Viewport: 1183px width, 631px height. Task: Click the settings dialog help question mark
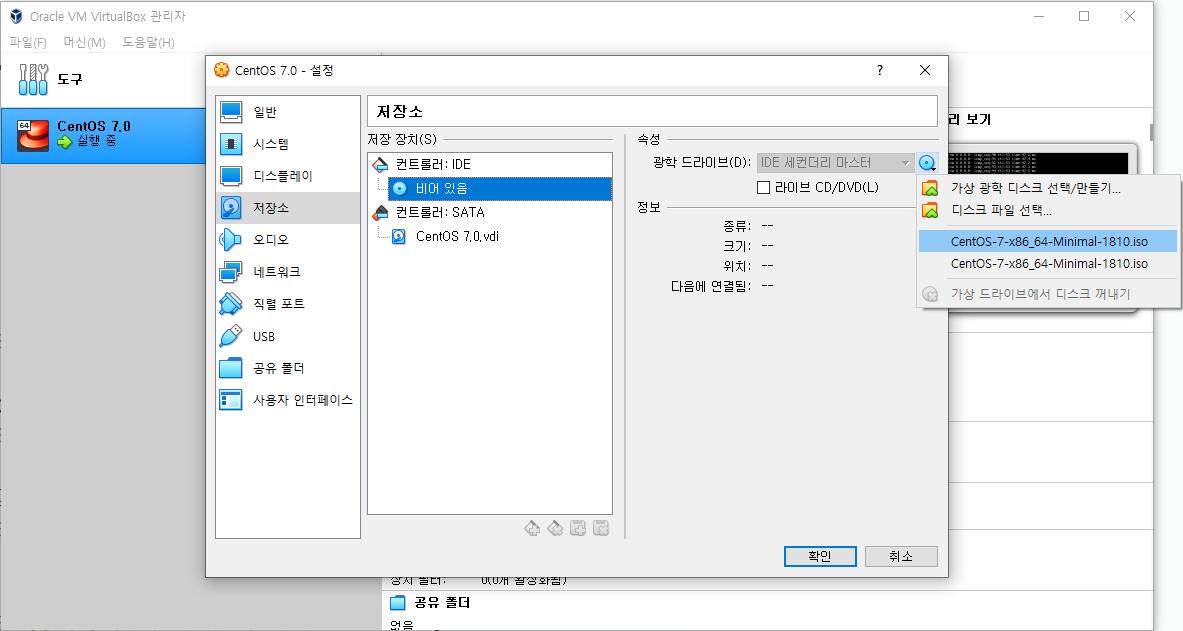[x=880, y=70]
